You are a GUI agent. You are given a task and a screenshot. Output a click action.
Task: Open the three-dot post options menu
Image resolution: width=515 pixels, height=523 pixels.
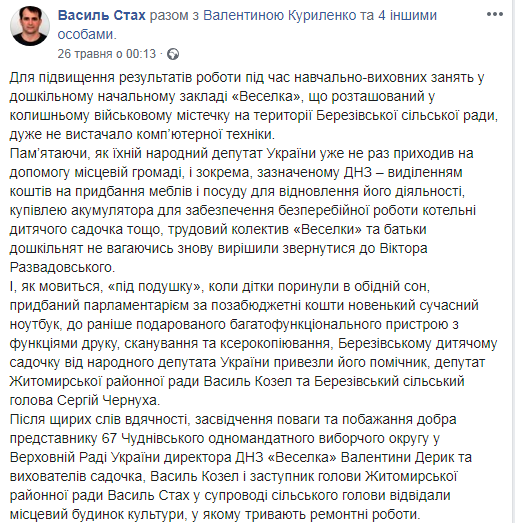tap(495, 14)
